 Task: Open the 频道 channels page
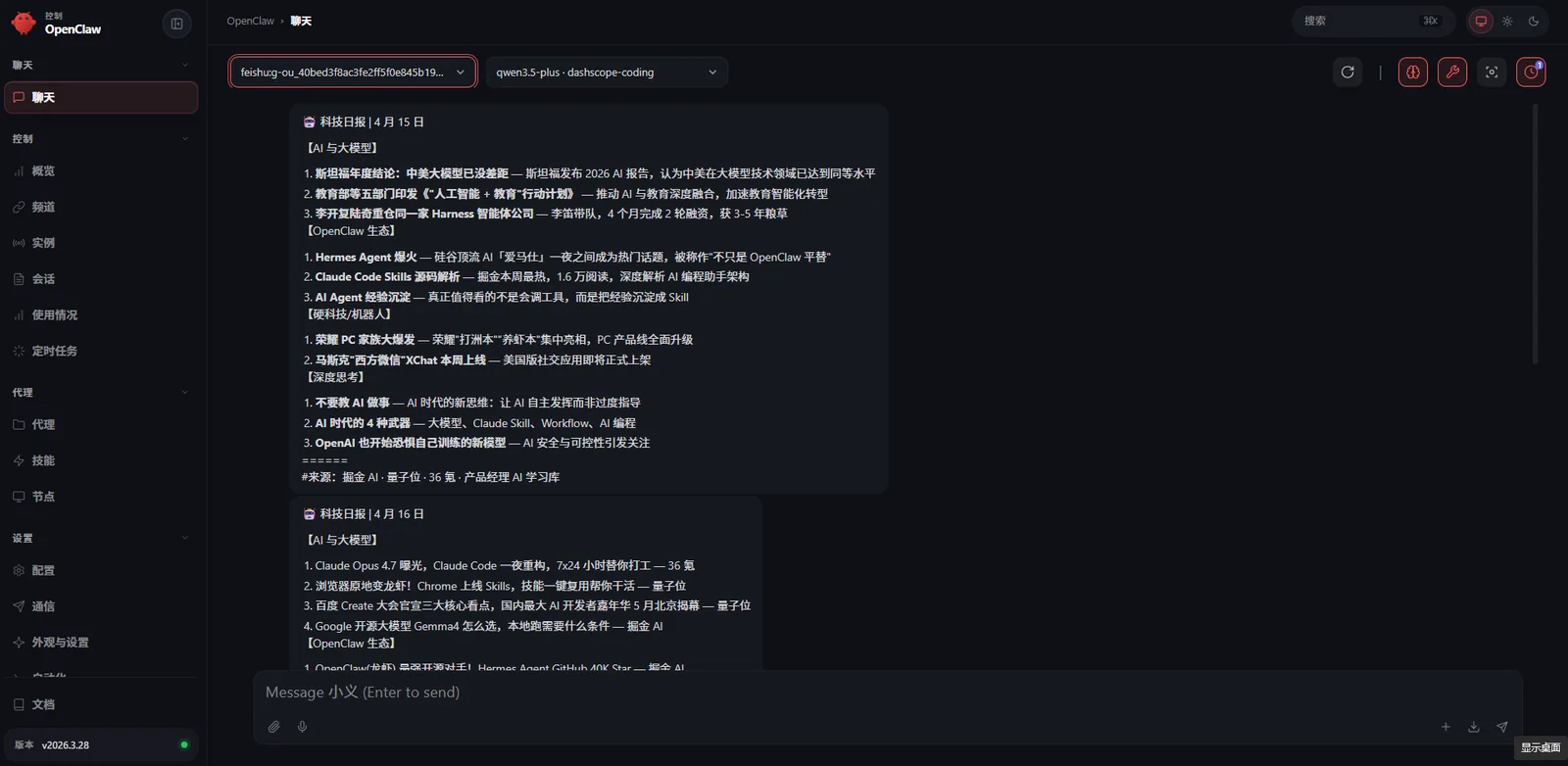[x=101, y=208]
